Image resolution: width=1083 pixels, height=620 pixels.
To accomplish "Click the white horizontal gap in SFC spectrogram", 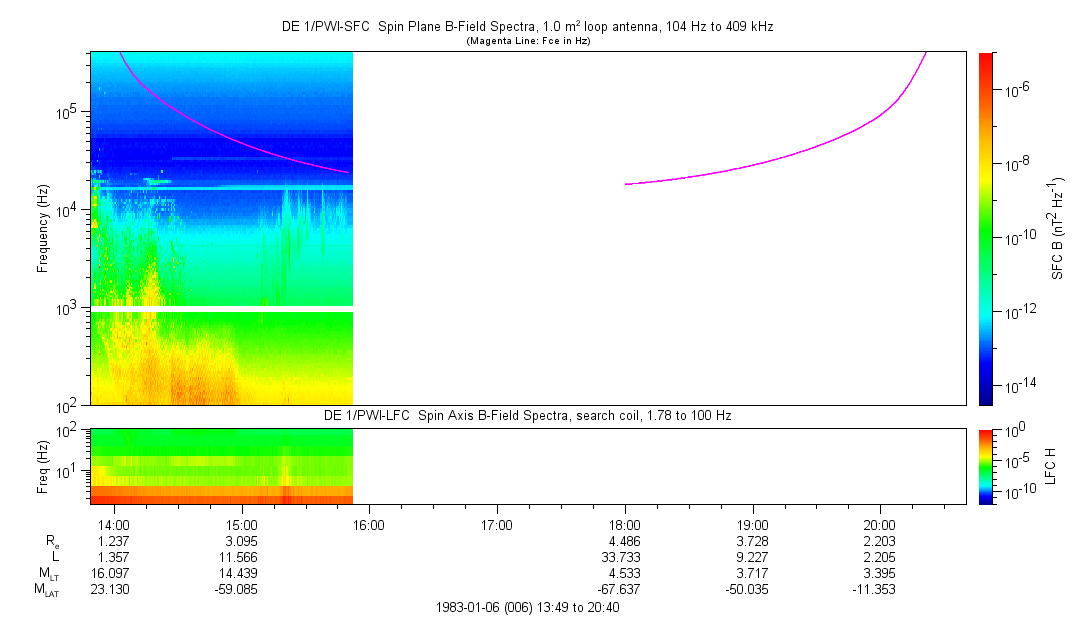I will pos(222,309).
